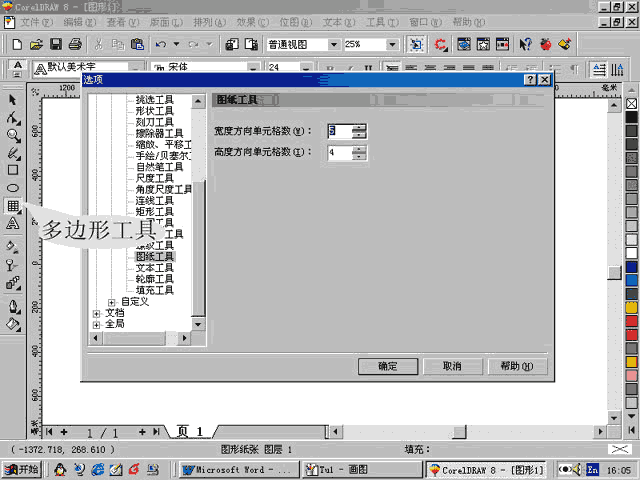This screenshot has width=640, height=480.
Task: Choose the Rectangle tool in toolbox
Action: 13,170
